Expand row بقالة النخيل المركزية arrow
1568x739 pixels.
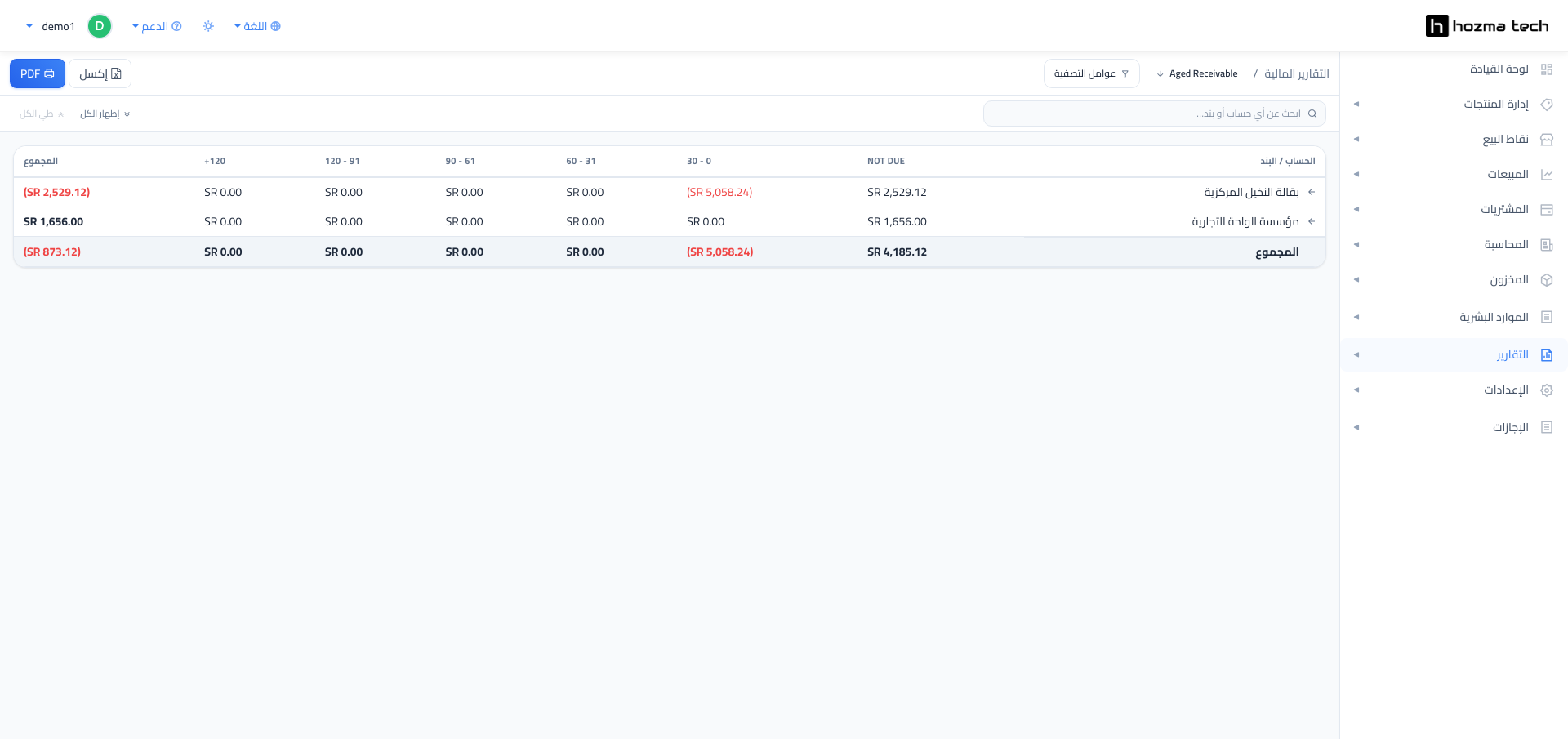point(1311,192)
